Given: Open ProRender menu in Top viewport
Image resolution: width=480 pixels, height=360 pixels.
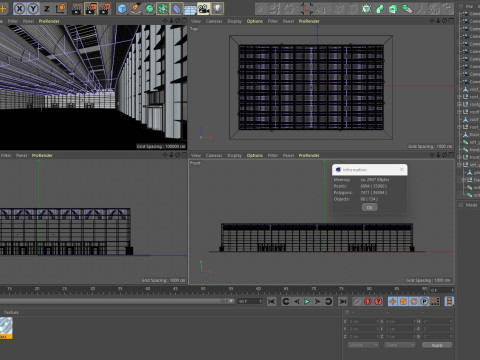Looking at the screenshot, I should pyautogui.click(x=309, y=21).
